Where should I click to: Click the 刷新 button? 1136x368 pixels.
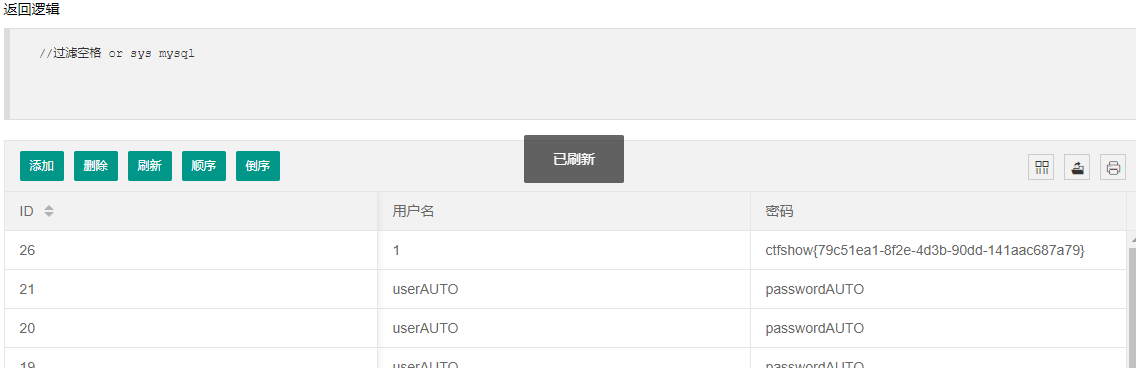tap(150, 166)
